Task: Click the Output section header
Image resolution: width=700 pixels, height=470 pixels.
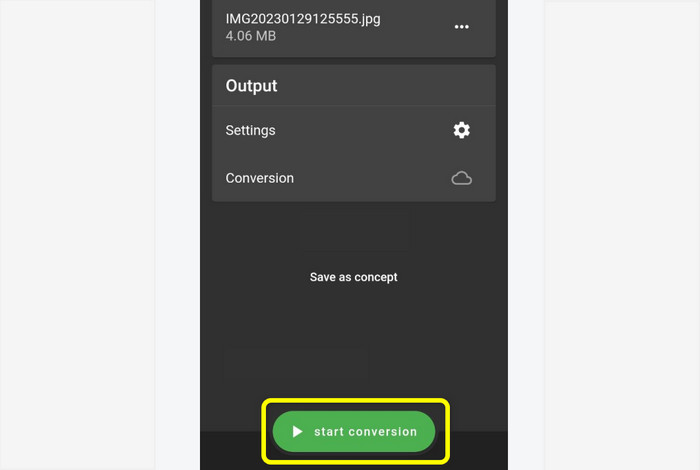Action: [251, 86]
